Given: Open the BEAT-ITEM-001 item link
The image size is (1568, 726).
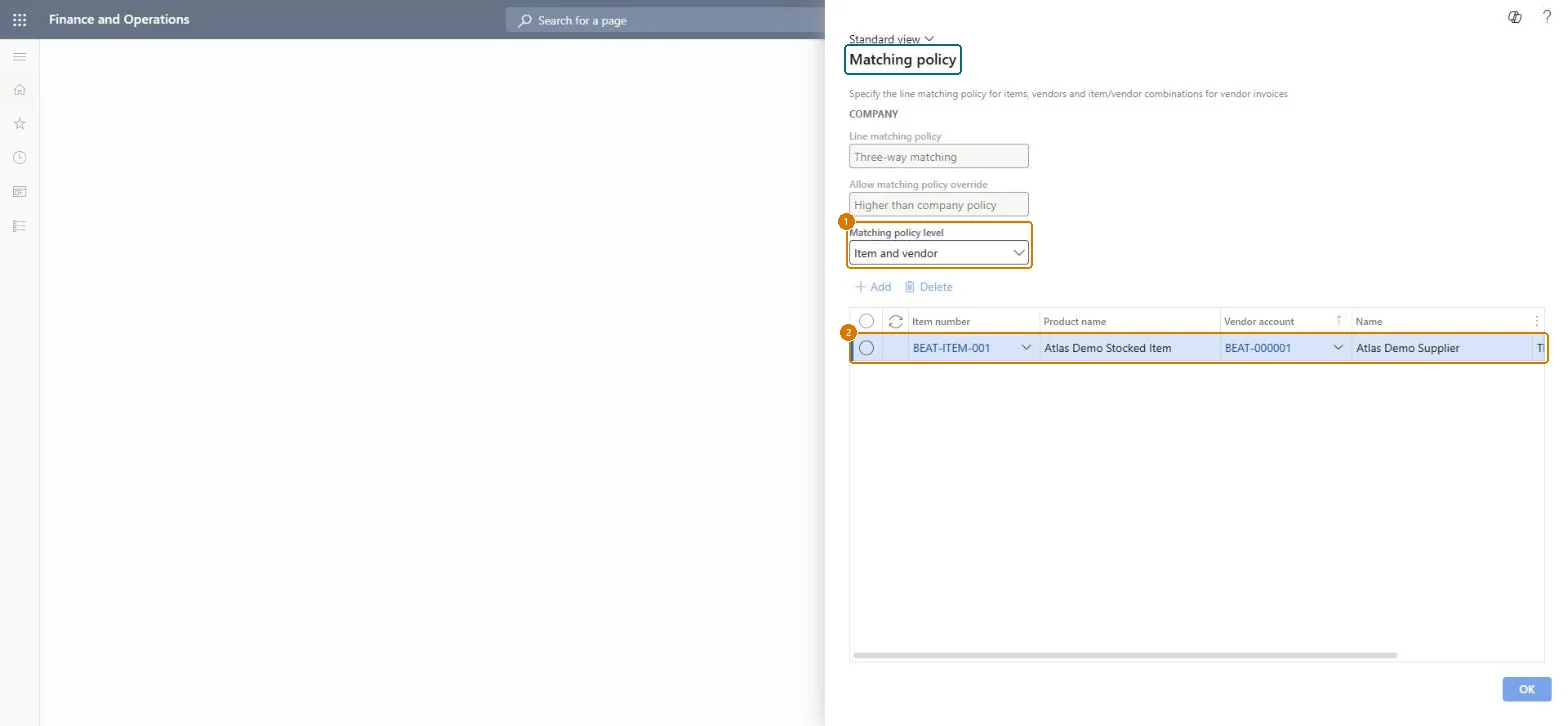Looking at the screenshot, I should [951, 348].
